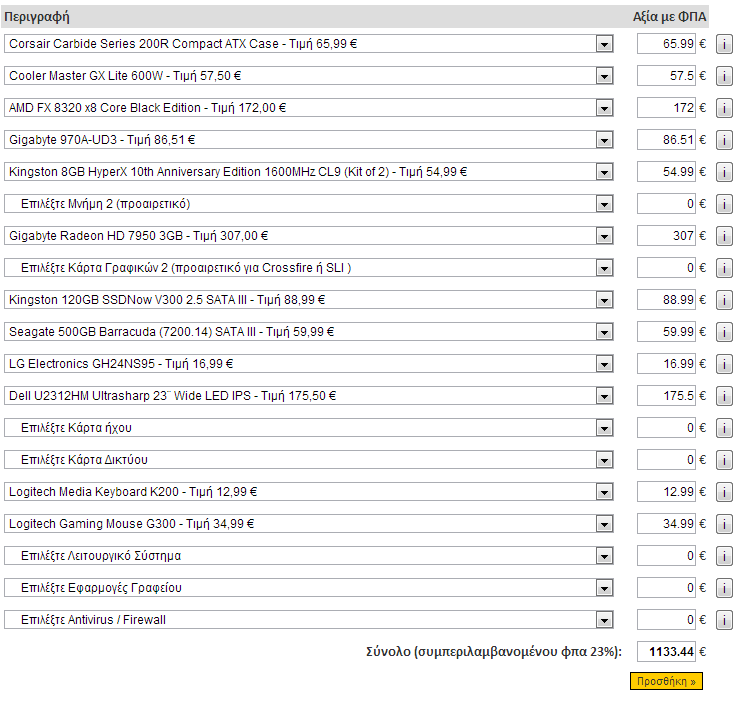This screenshot has height=701, width=741.
Task: Expand the Gigabyte 970A-UD3 motherboard dropdown
Action: coord(309,140)
